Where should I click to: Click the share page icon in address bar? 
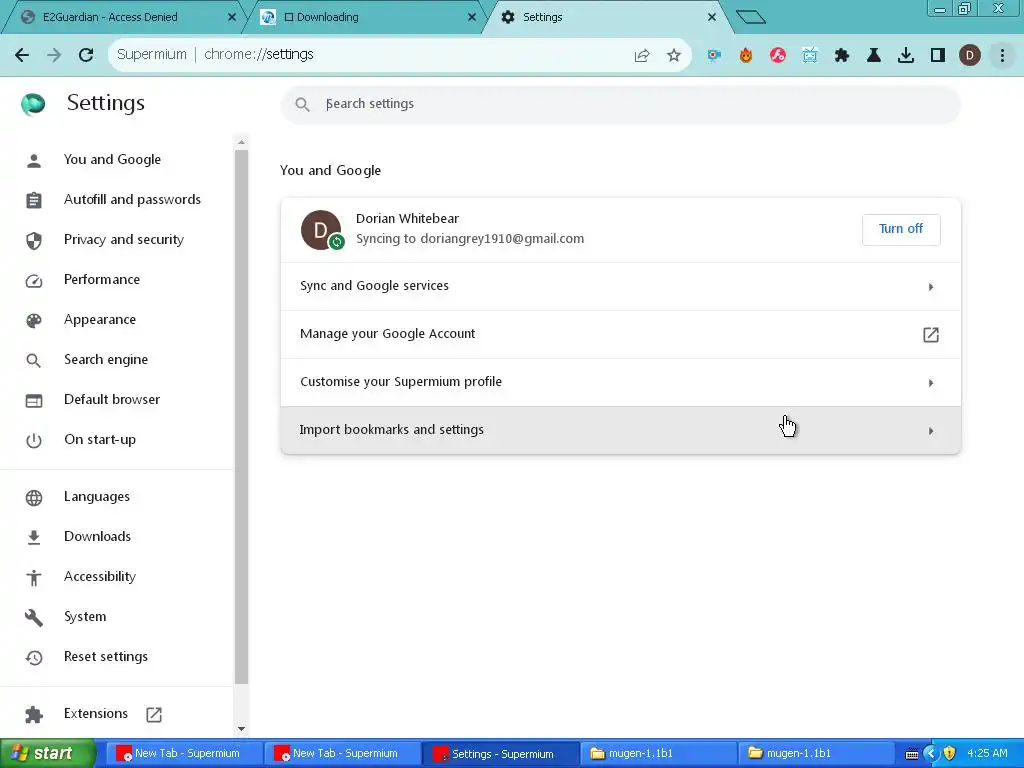(x=642, y=56)
